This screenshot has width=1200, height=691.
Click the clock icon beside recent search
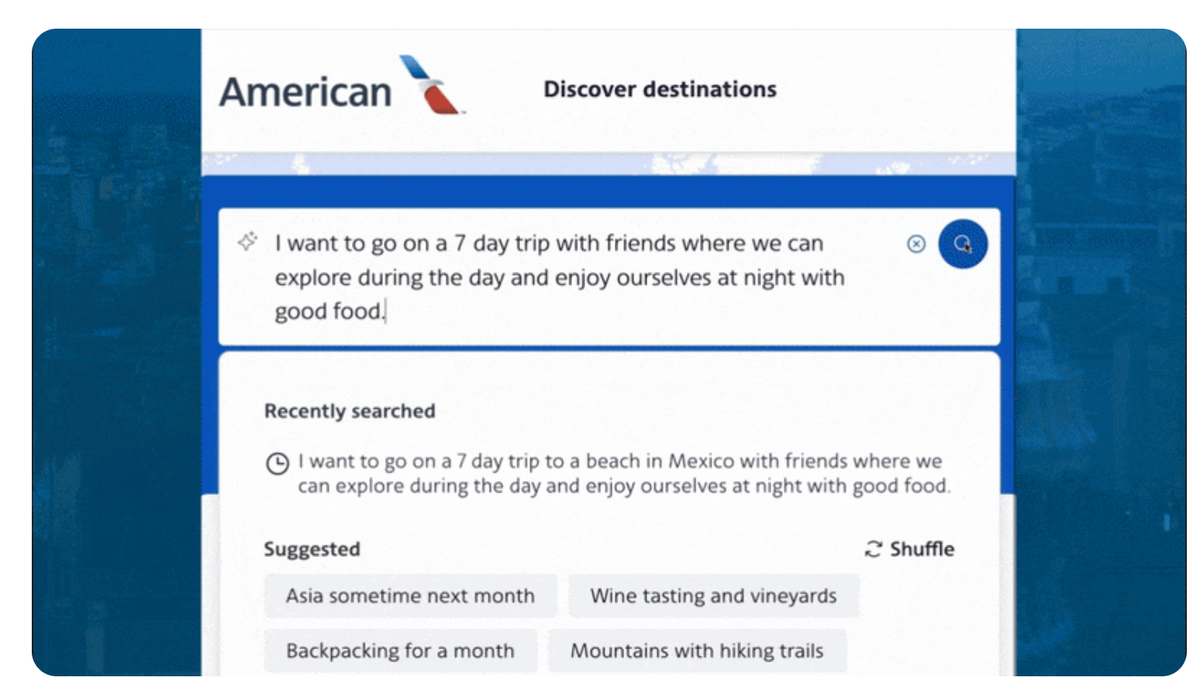tap(277, 464)
